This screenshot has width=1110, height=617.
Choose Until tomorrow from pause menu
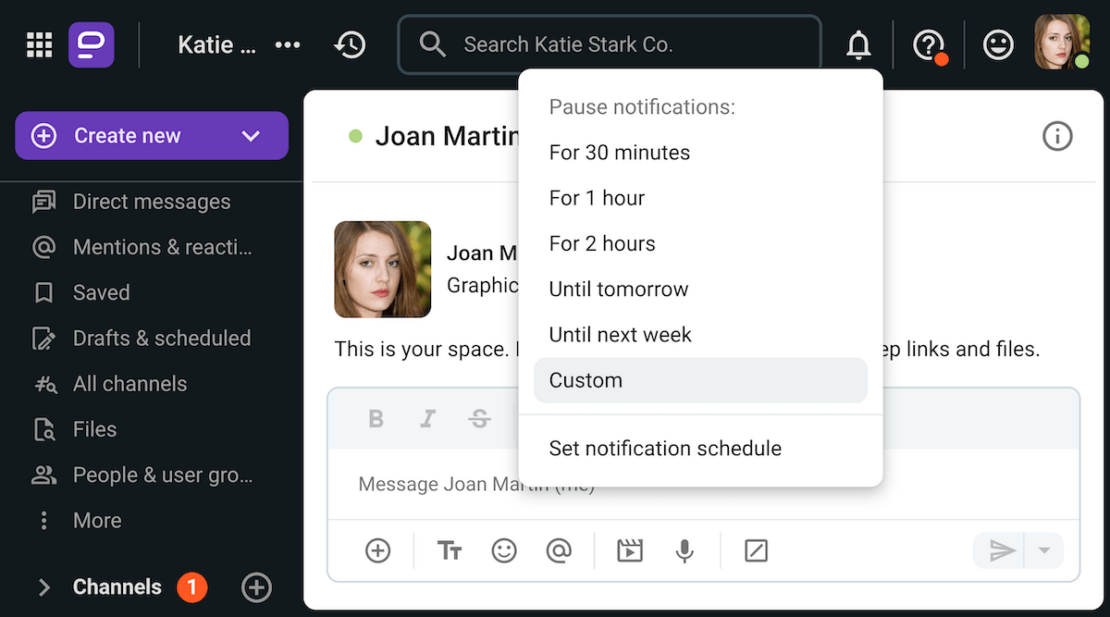pyautogui.click(x=618, y=289)
